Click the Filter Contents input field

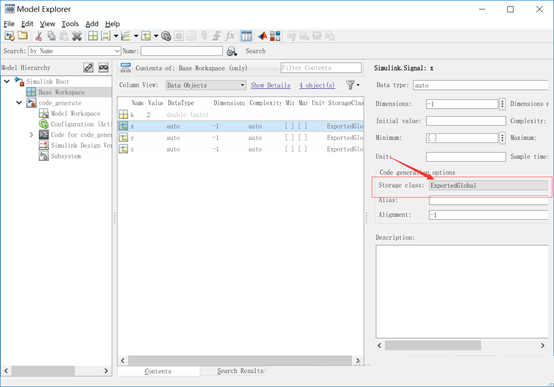pos(321,68)
